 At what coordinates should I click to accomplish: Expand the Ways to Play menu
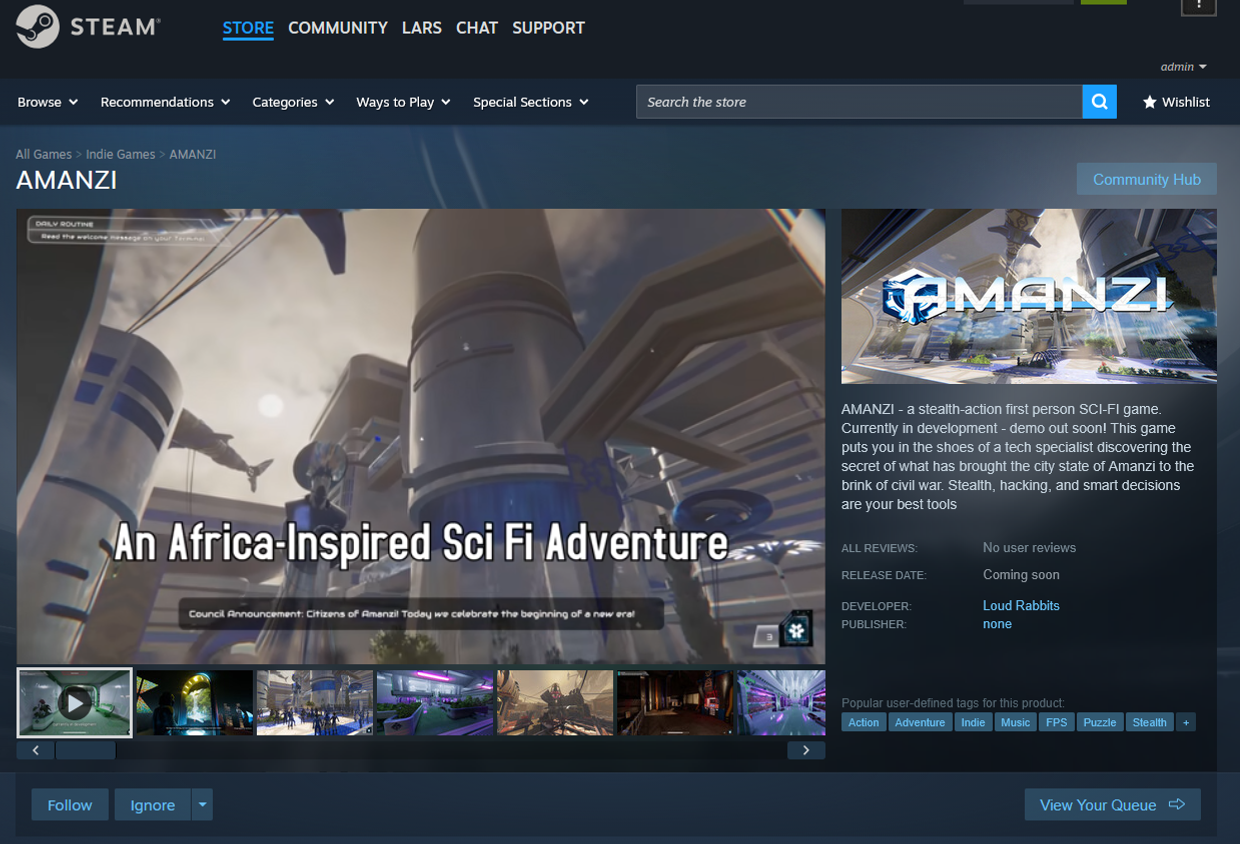(x=404, y=102)
